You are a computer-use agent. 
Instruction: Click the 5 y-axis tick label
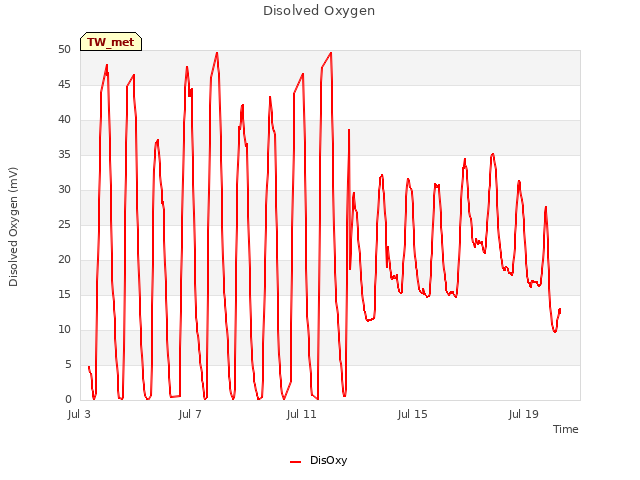(68, 364)
